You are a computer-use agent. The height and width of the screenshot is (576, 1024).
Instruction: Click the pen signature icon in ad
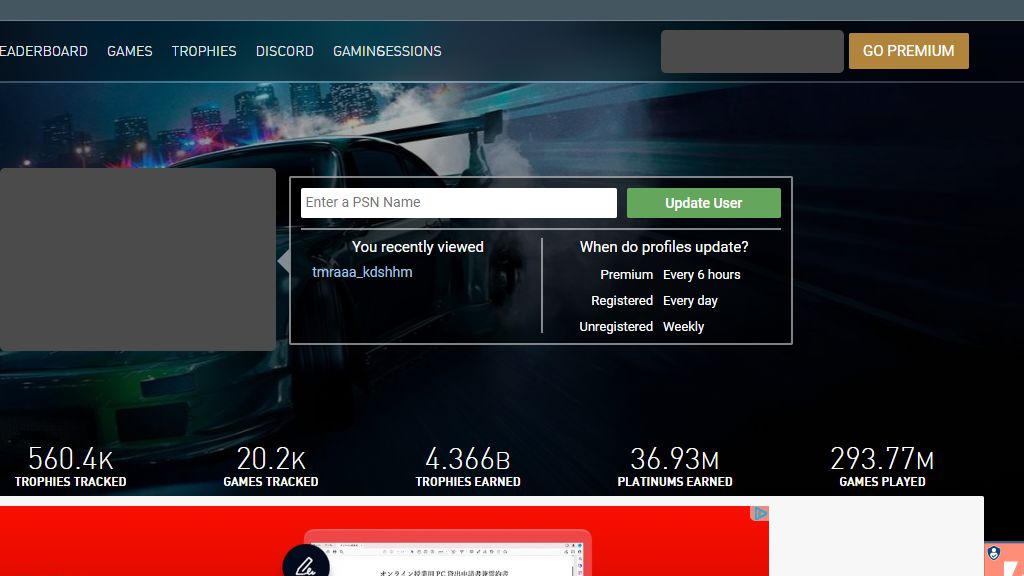(x=306, y=563)
